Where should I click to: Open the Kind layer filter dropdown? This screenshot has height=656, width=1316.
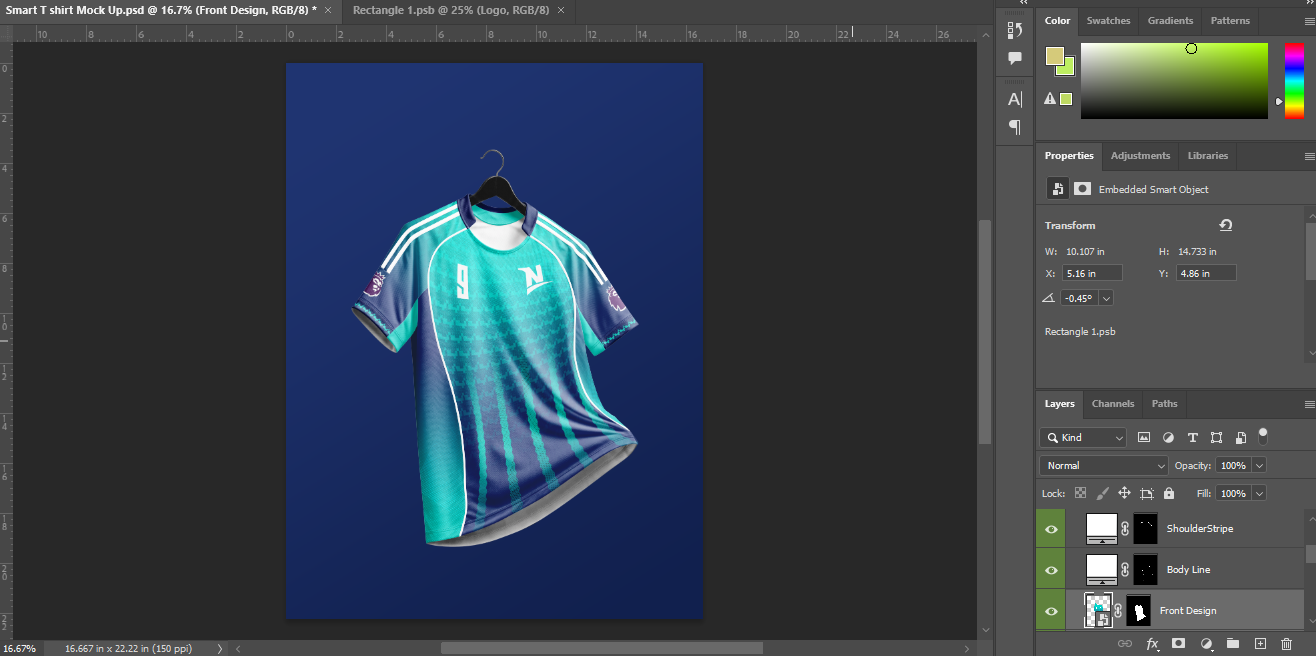click(1083, 437)
